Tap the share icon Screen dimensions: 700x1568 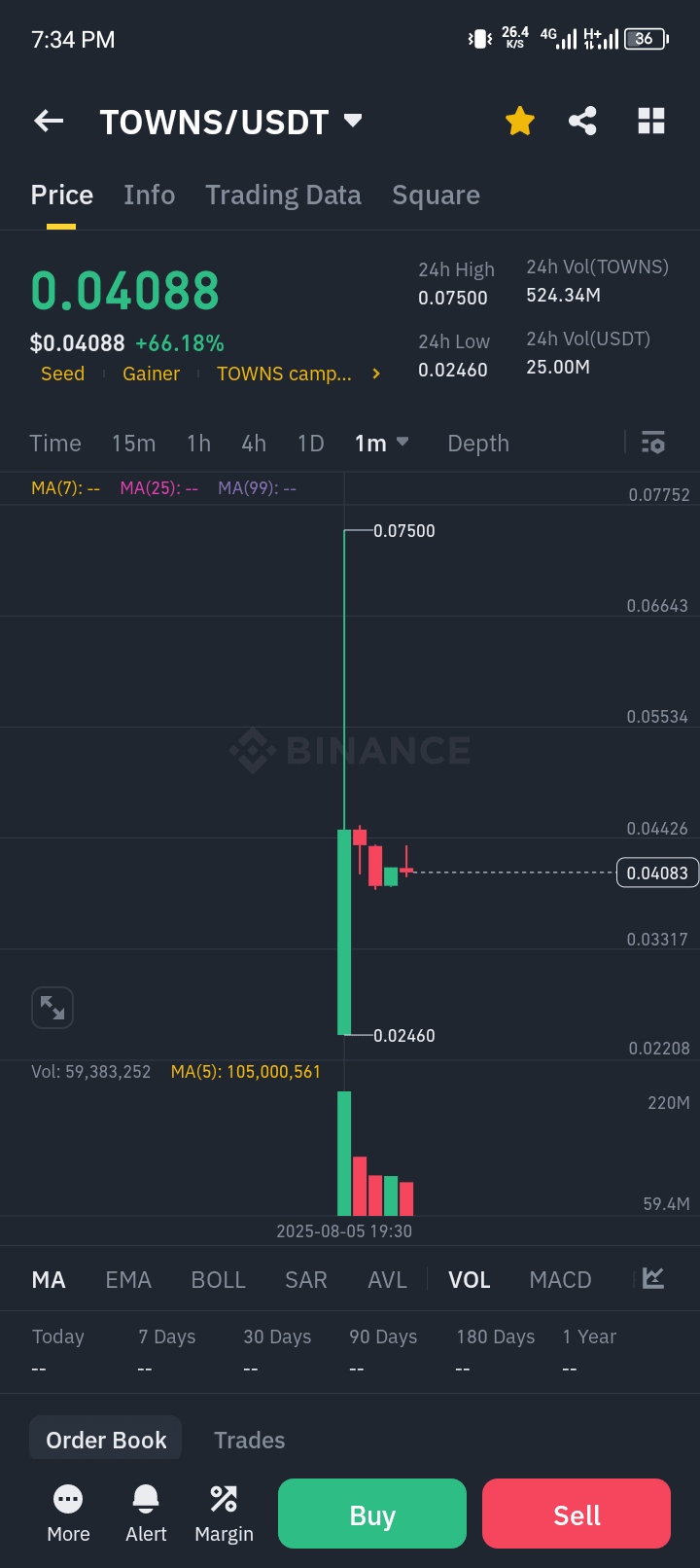(582, 122)
